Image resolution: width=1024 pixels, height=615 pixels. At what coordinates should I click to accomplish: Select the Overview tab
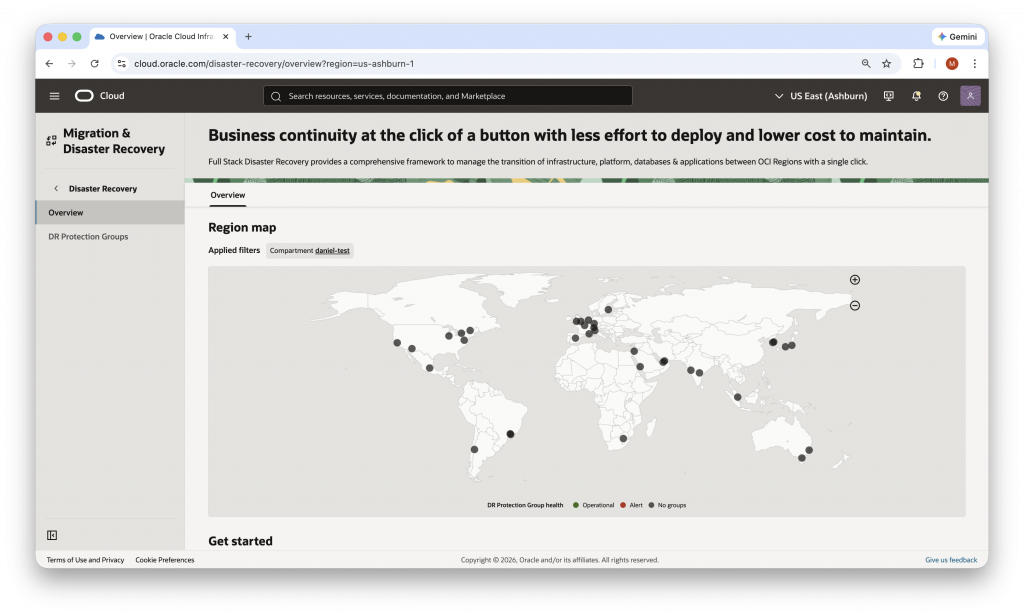227,195
